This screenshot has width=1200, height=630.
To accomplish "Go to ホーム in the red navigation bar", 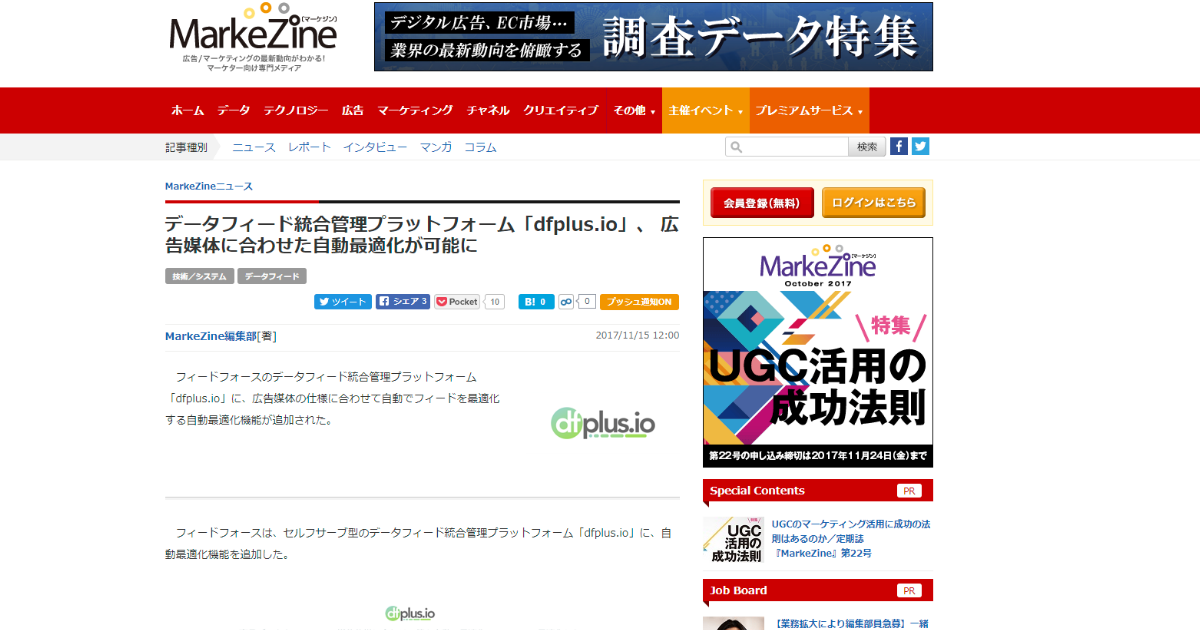I will point(187,110).
